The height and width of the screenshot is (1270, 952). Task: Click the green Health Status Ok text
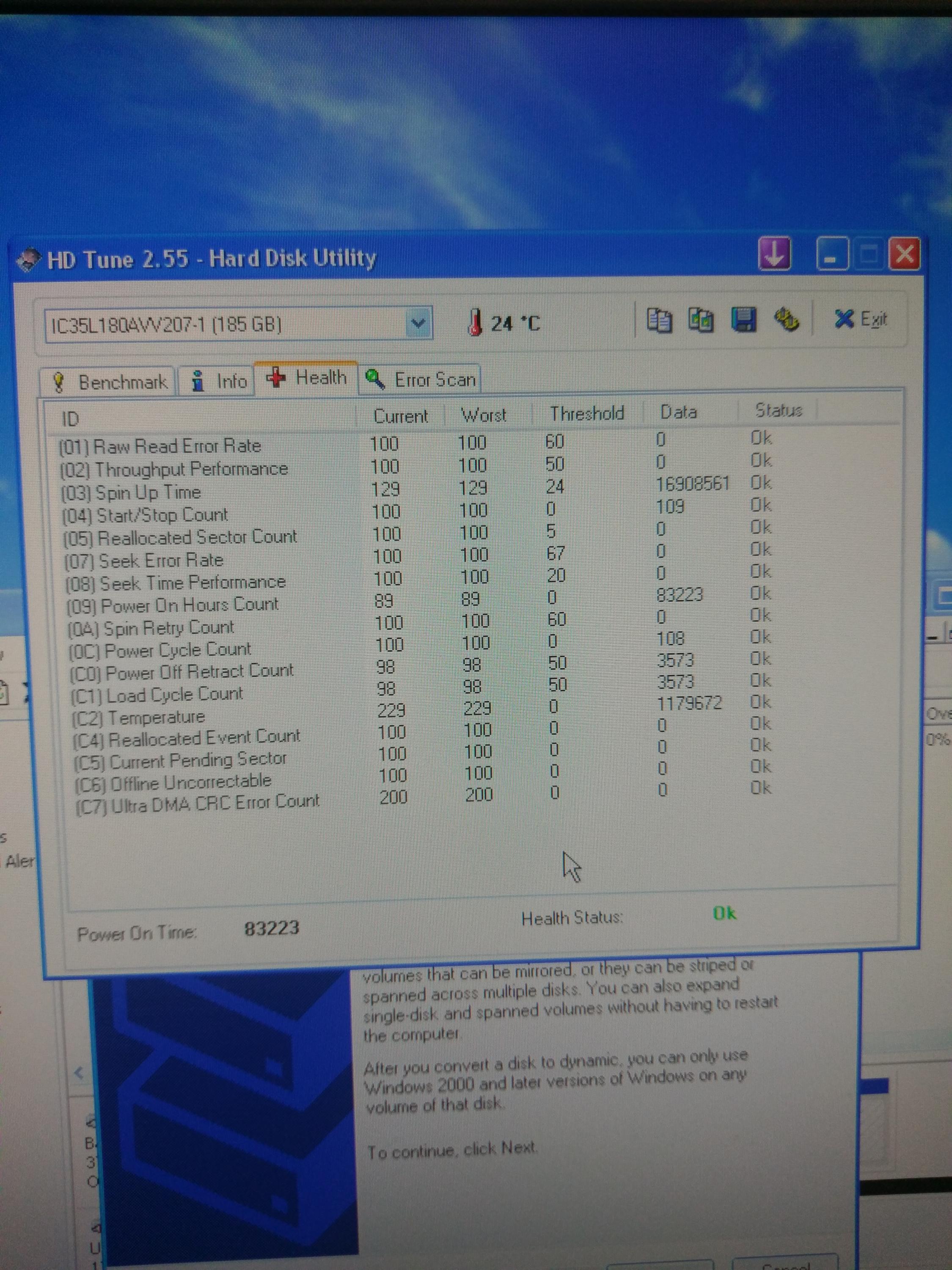[724, 913]
